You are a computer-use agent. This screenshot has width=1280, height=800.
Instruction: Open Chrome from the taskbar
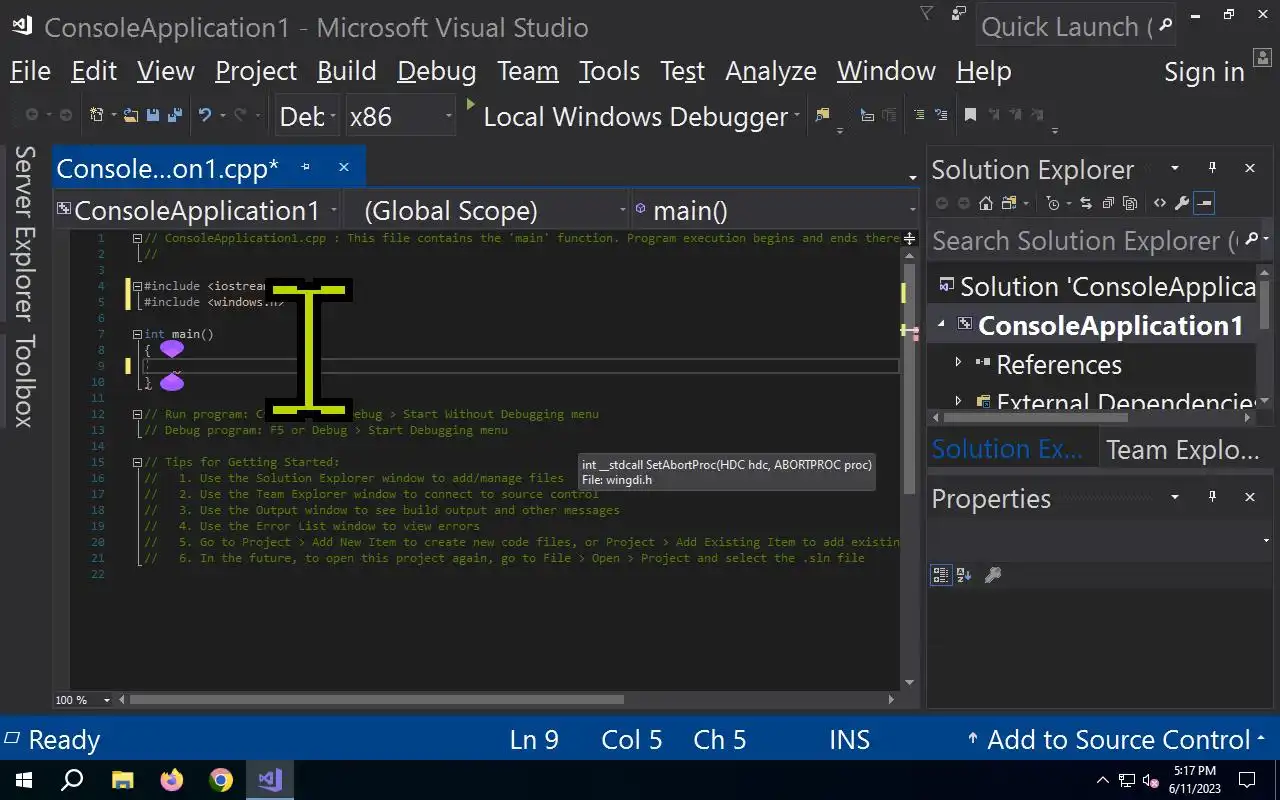[221, 780]
